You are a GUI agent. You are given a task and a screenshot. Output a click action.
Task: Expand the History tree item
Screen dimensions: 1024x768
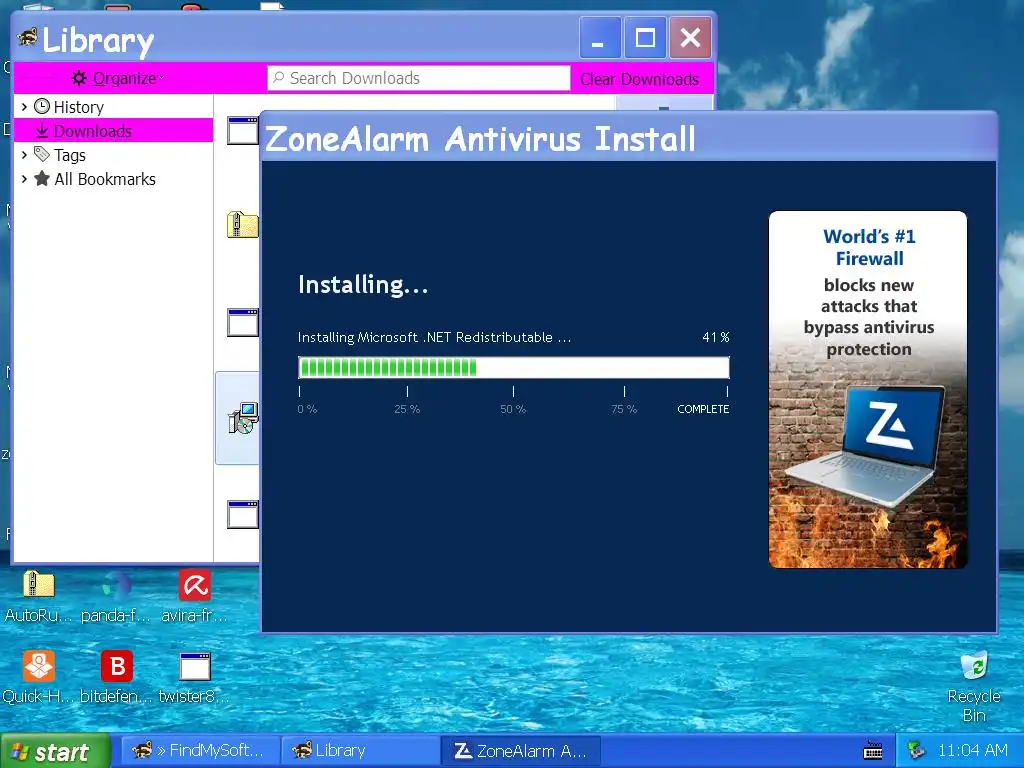24,106
